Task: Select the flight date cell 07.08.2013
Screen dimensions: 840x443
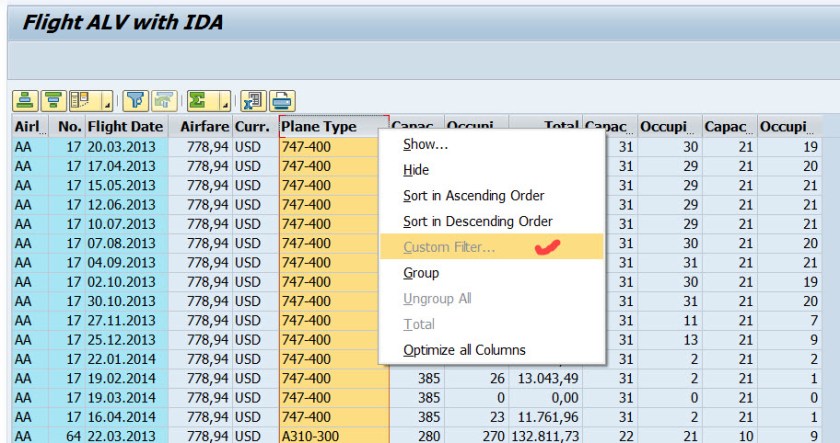Action: tap(127, 243)
